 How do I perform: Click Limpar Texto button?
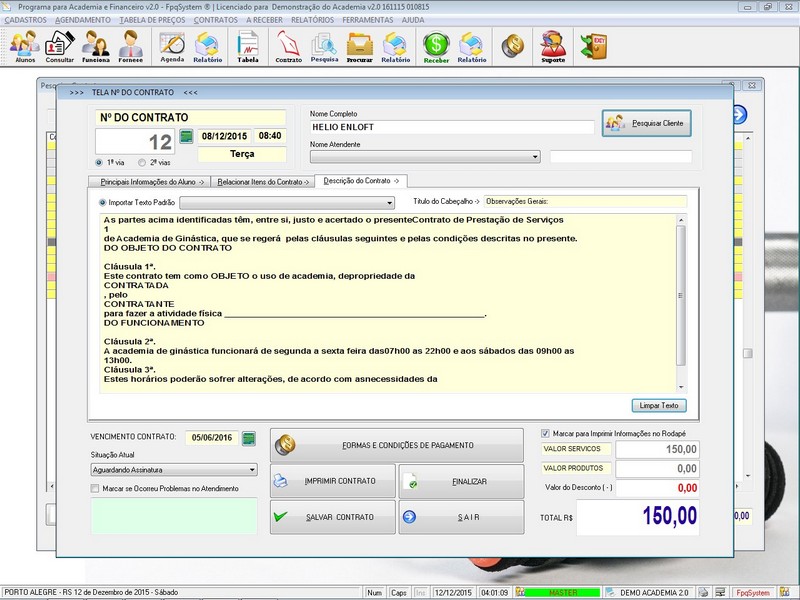point(659,405)
